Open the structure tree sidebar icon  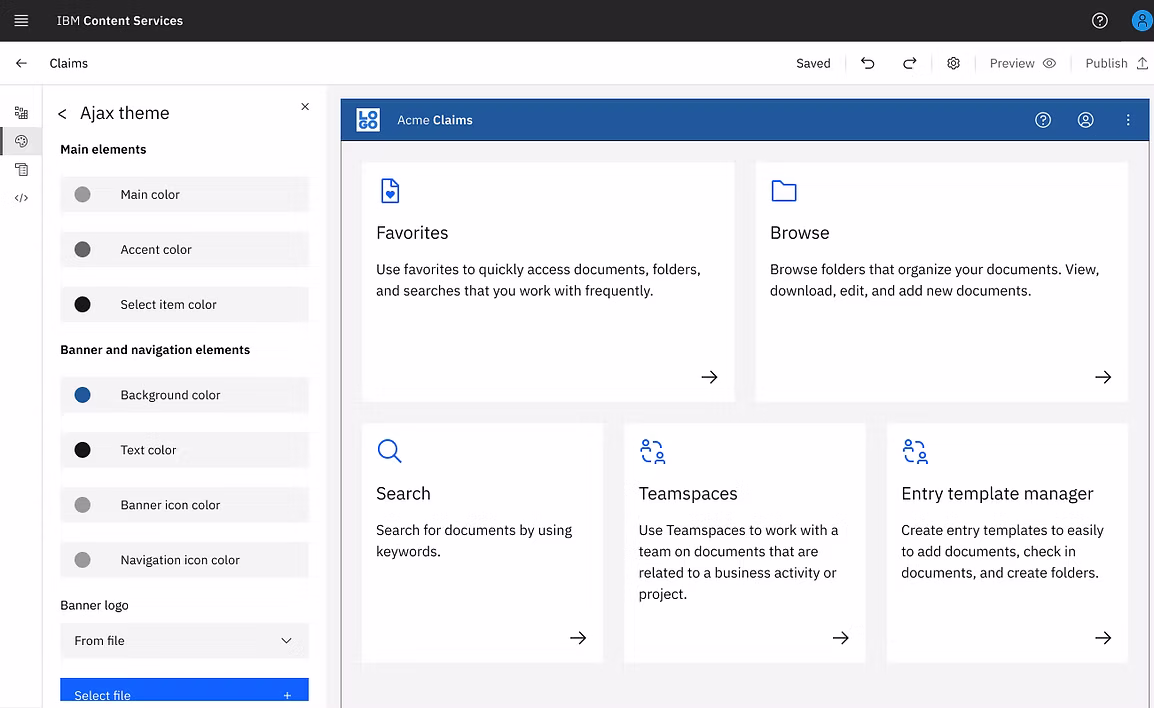[x=21, y=113]
